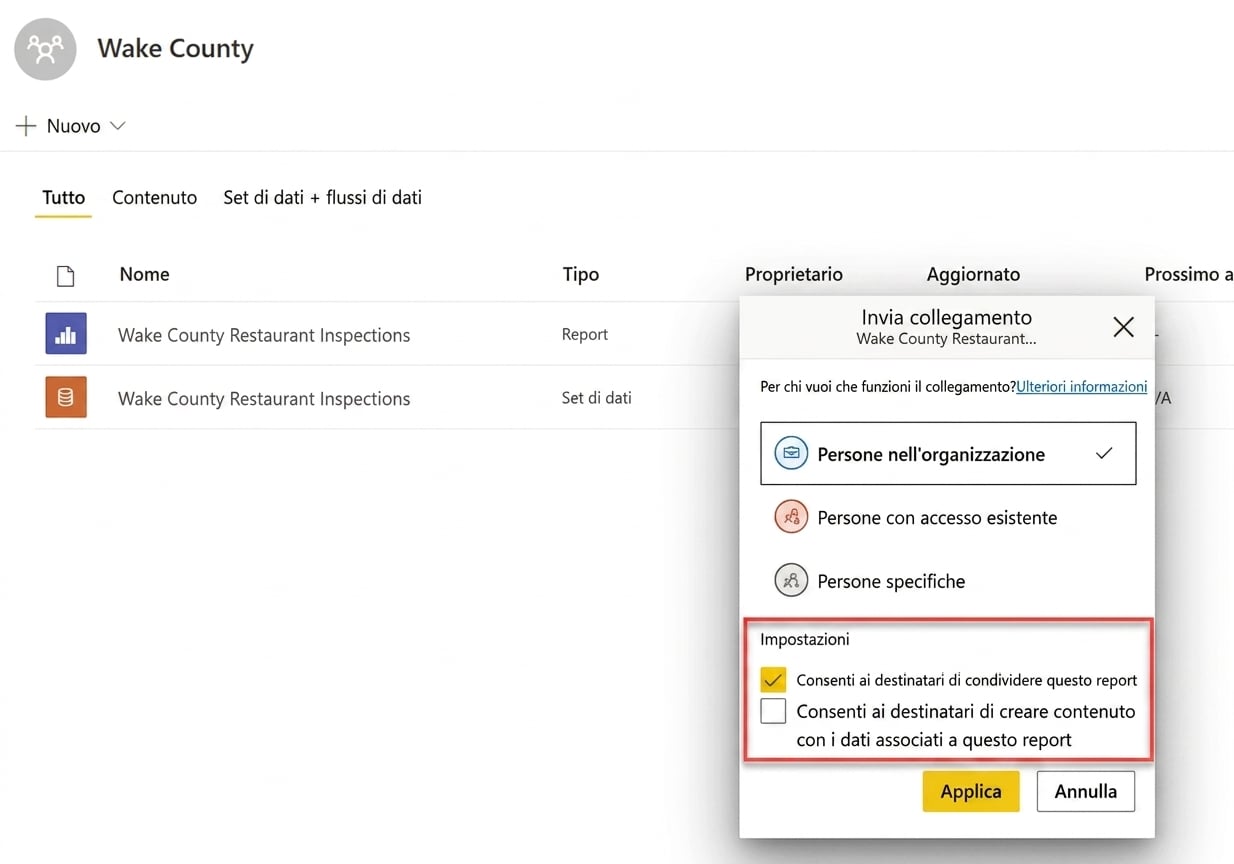The width and height of the screenshot is (1234, 864).
Task: Sort by the Aggiornato column header
Action: [x=973, y=274]
